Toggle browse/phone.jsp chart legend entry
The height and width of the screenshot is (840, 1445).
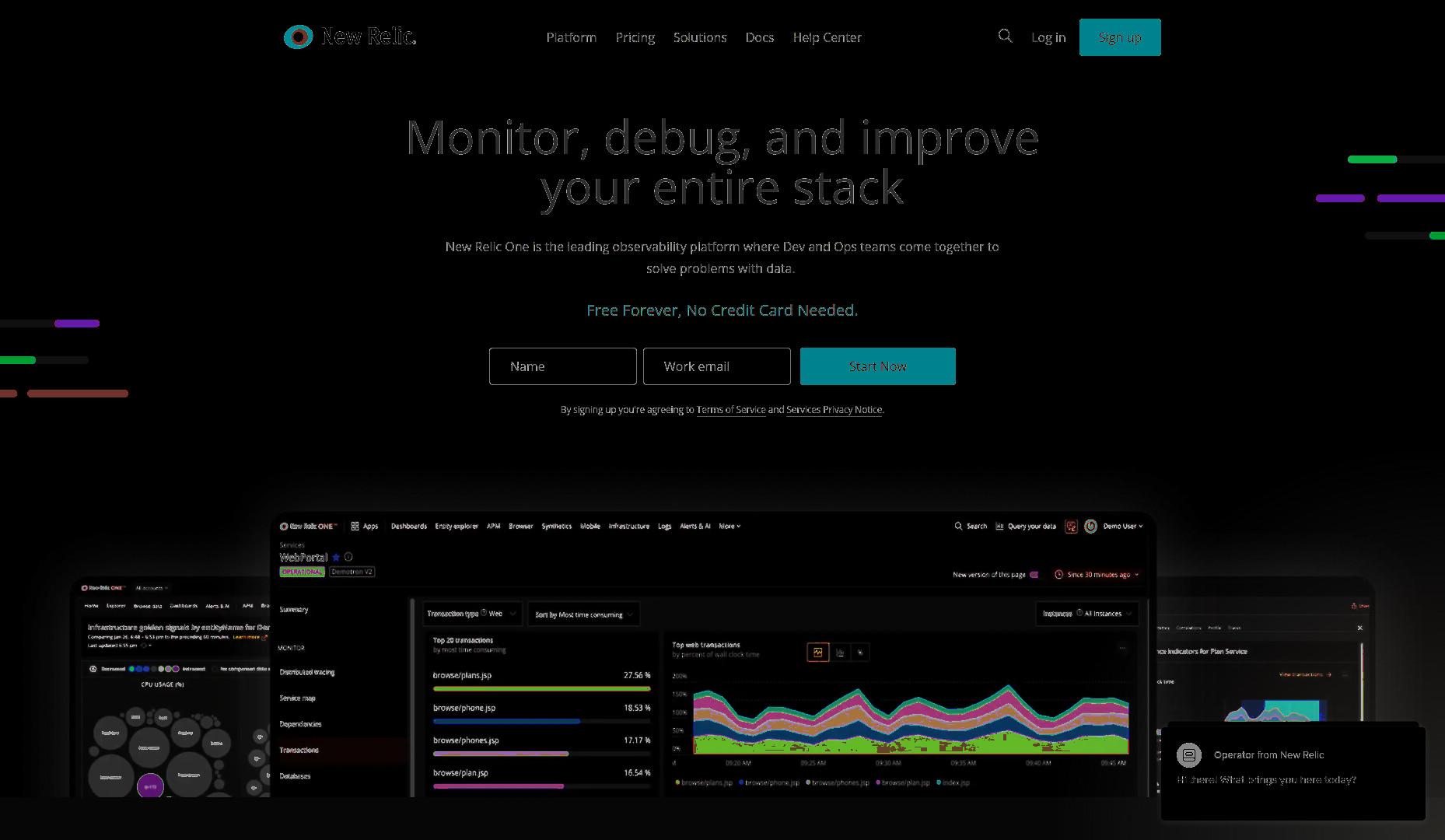point(769,782)
